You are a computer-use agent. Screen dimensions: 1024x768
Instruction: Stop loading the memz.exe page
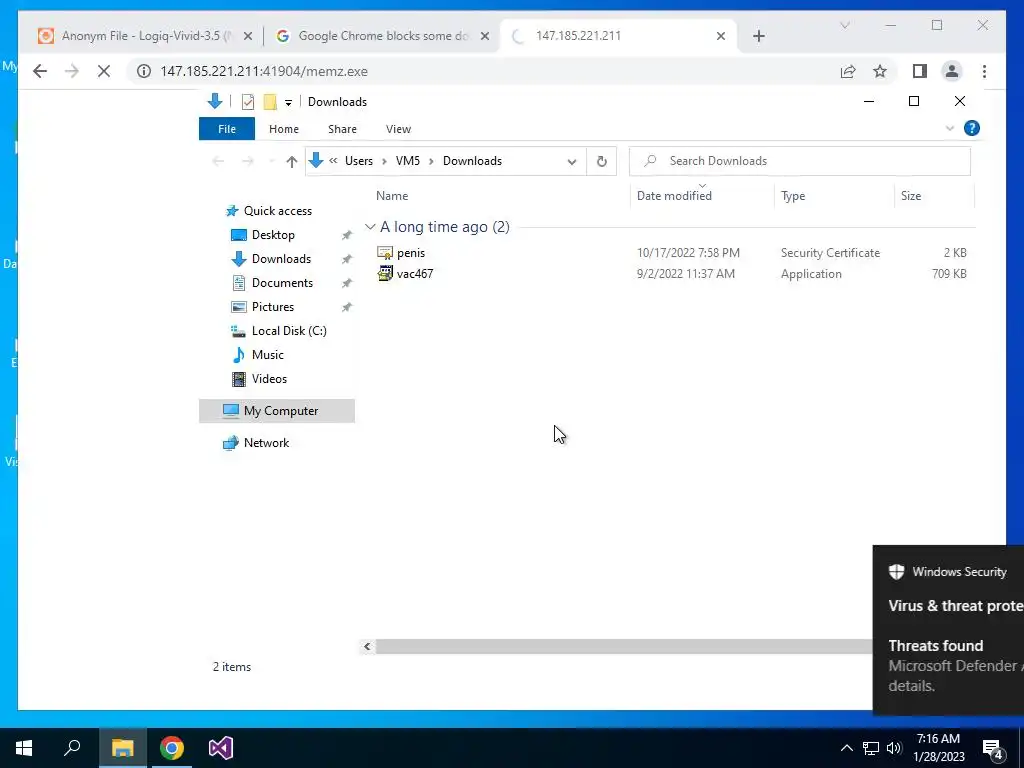[104, 71]
